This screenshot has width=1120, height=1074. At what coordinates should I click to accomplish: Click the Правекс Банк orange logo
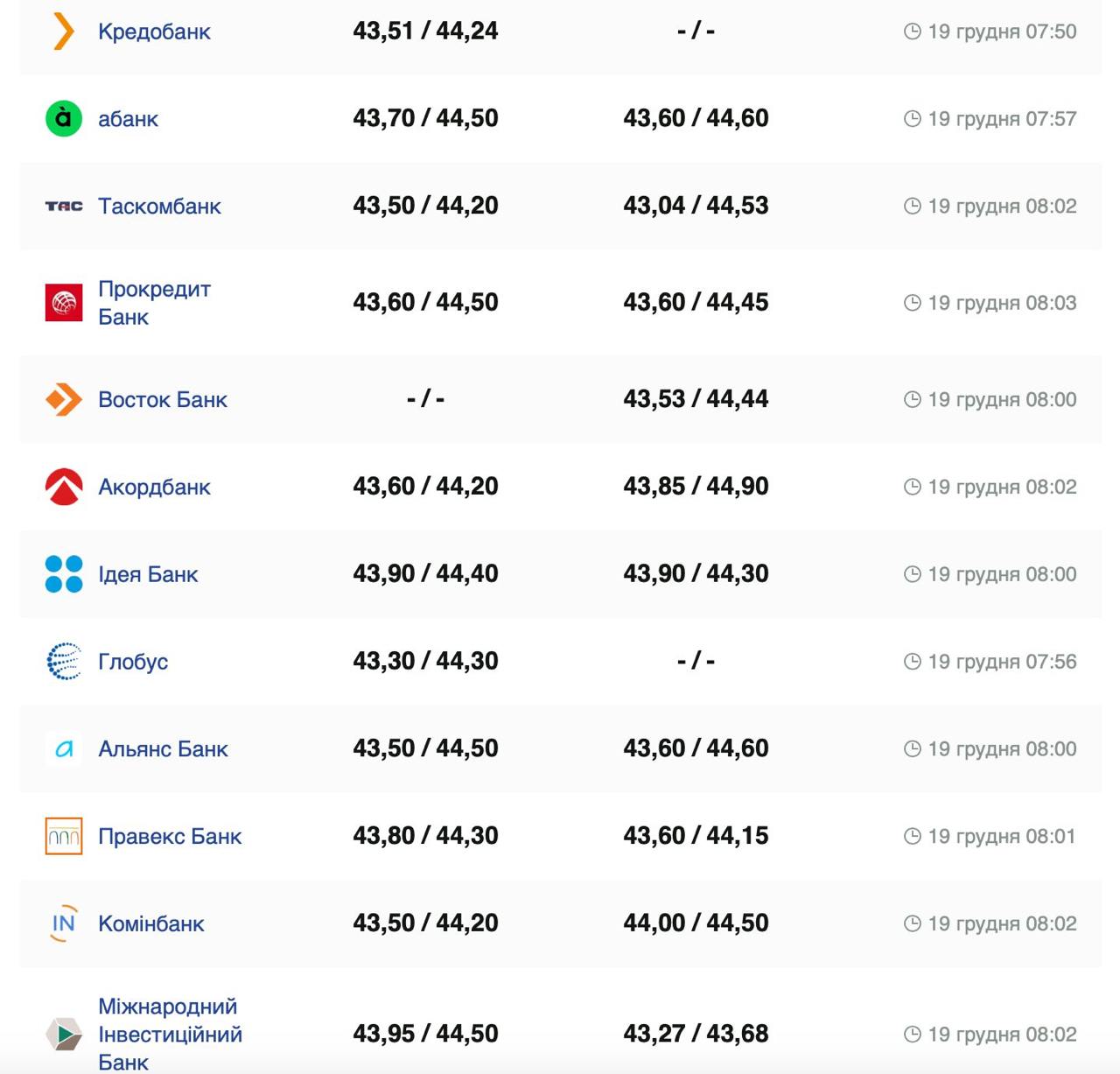(64, 837)
